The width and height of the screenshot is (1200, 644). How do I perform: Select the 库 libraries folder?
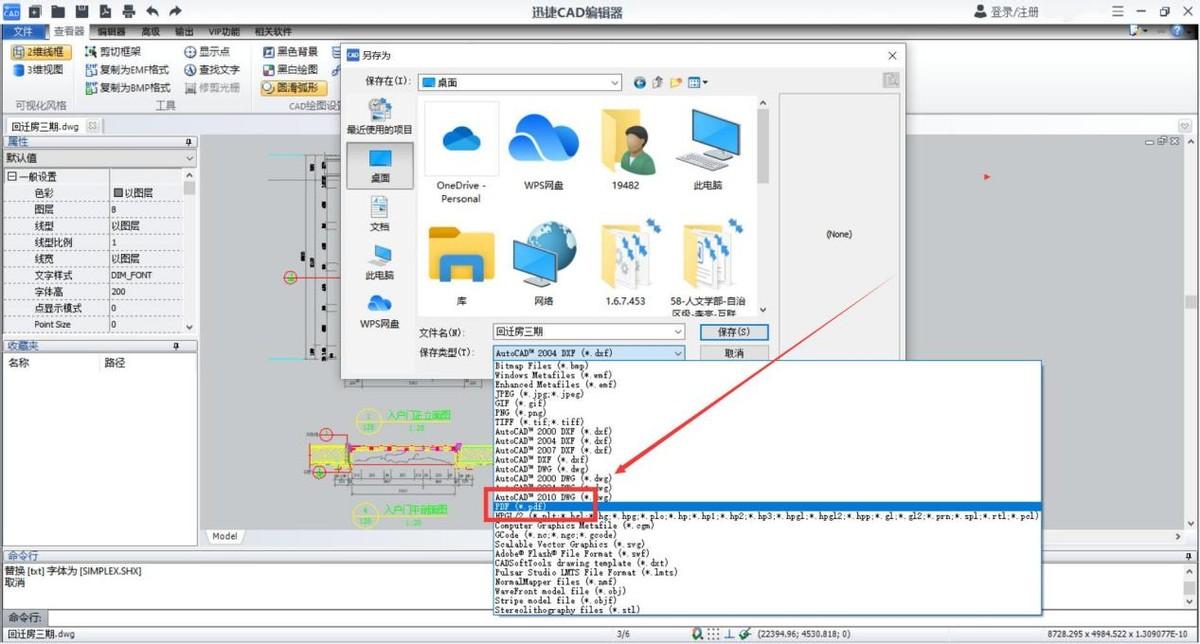pyautogui.click(x=461, y=264)
